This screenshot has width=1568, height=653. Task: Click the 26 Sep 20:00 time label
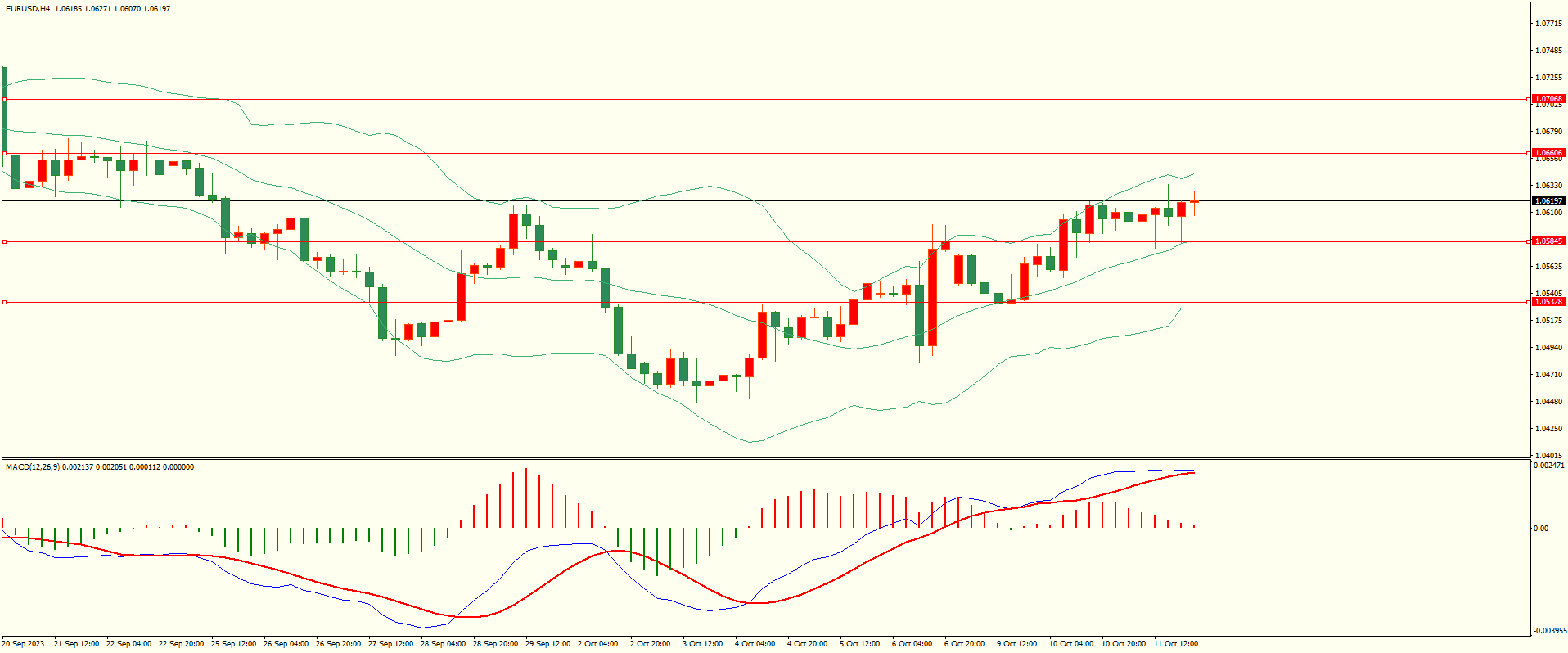coord(338,644)
